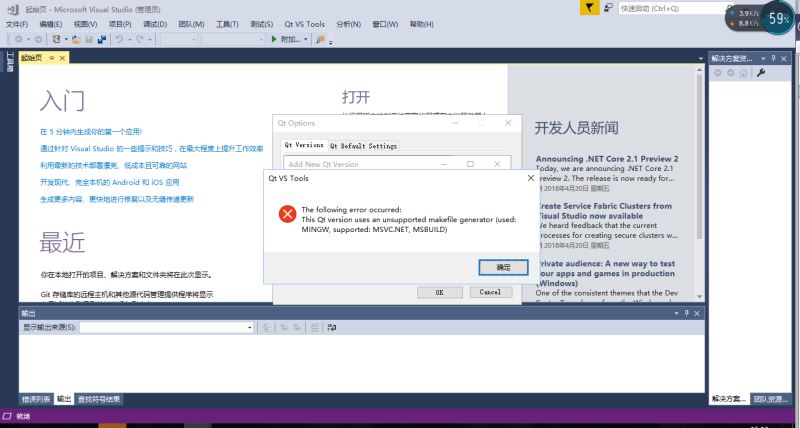Toggle auto-hide pin on output panel
This screenshot has width=800, height=428.
pos(687,313)
